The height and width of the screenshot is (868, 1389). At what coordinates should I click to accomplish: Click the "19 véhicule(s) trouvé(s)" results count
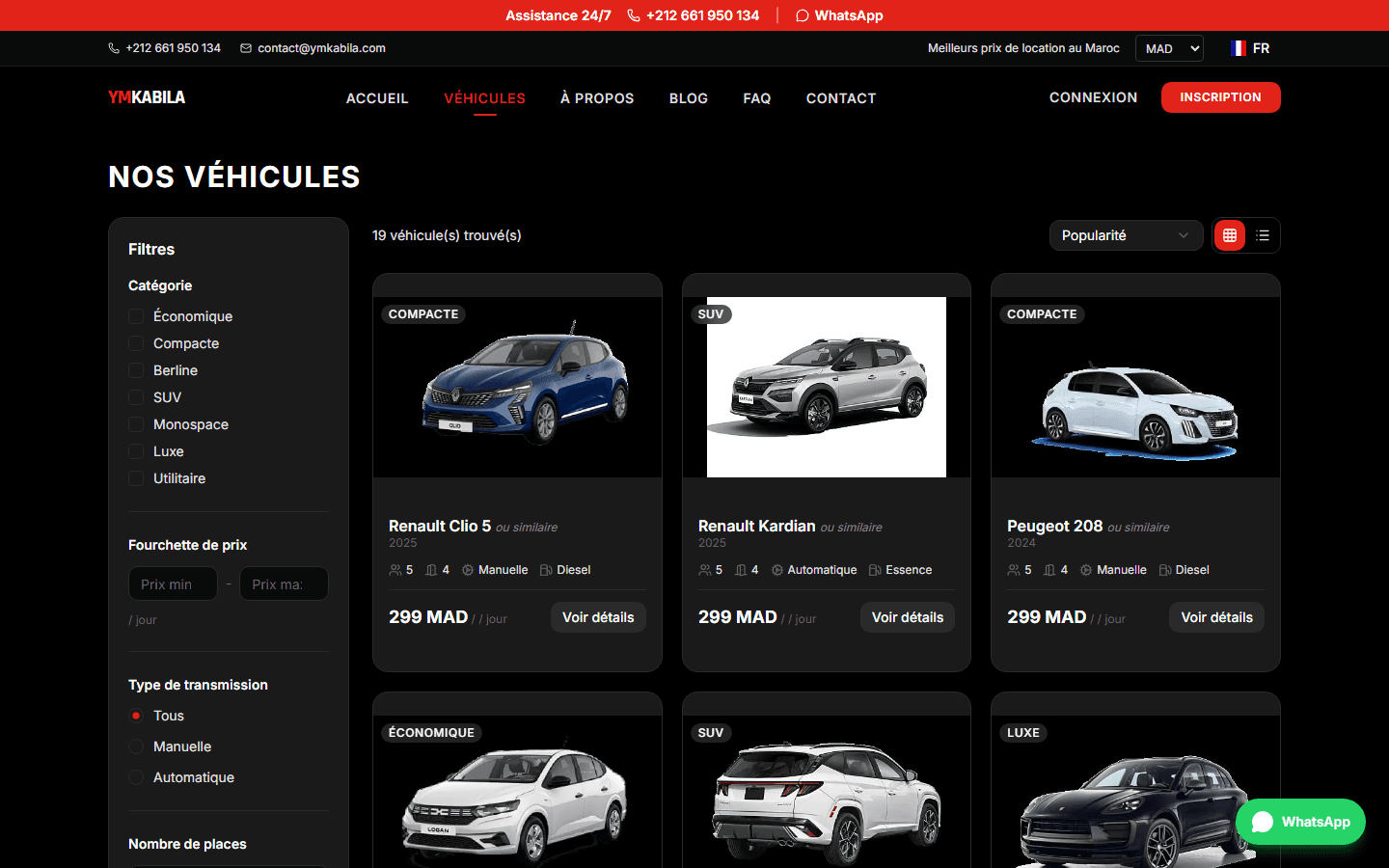click(447, 235)
